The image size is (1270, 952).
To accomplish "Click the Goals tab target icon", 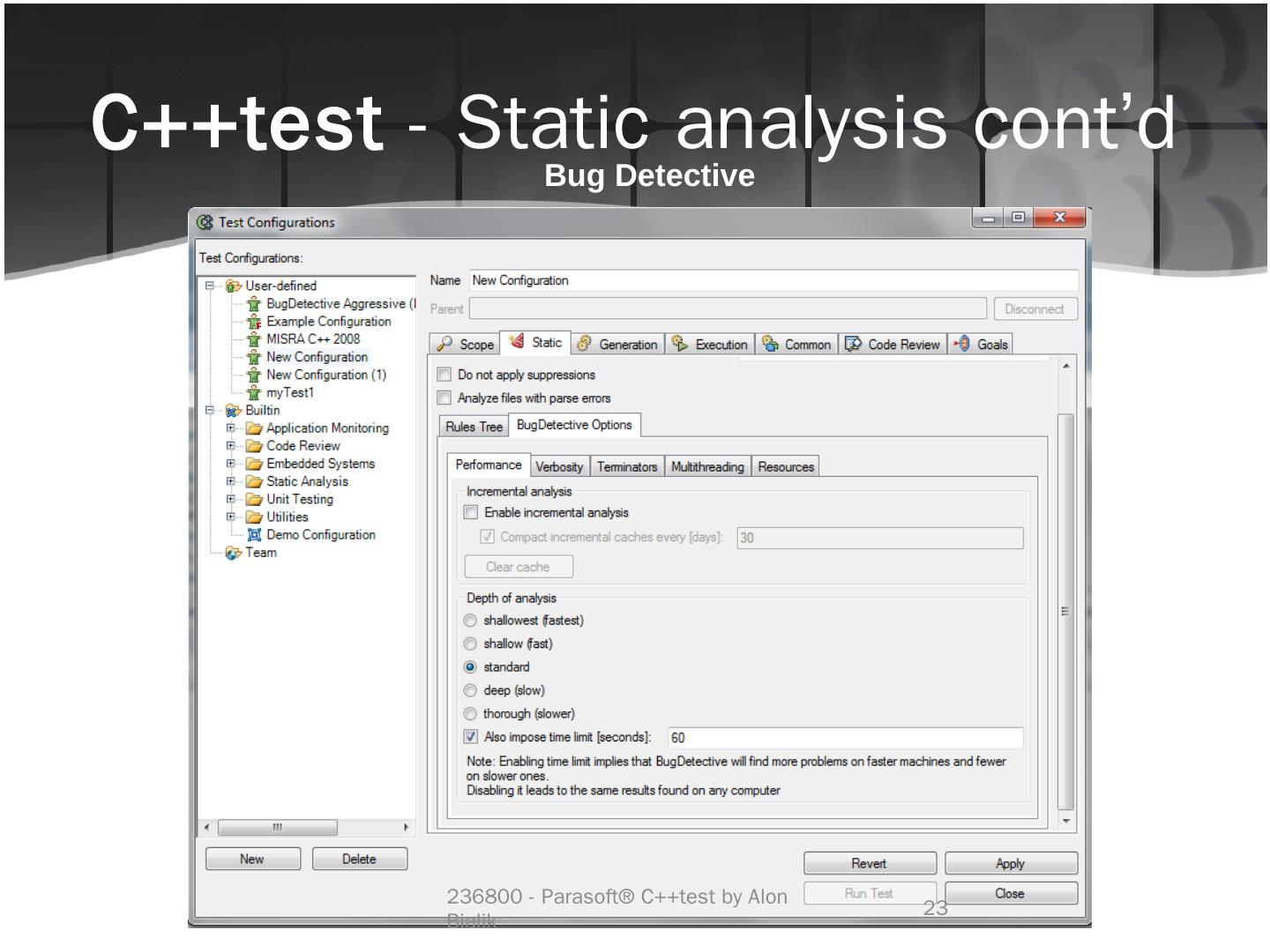I will 962,344.
